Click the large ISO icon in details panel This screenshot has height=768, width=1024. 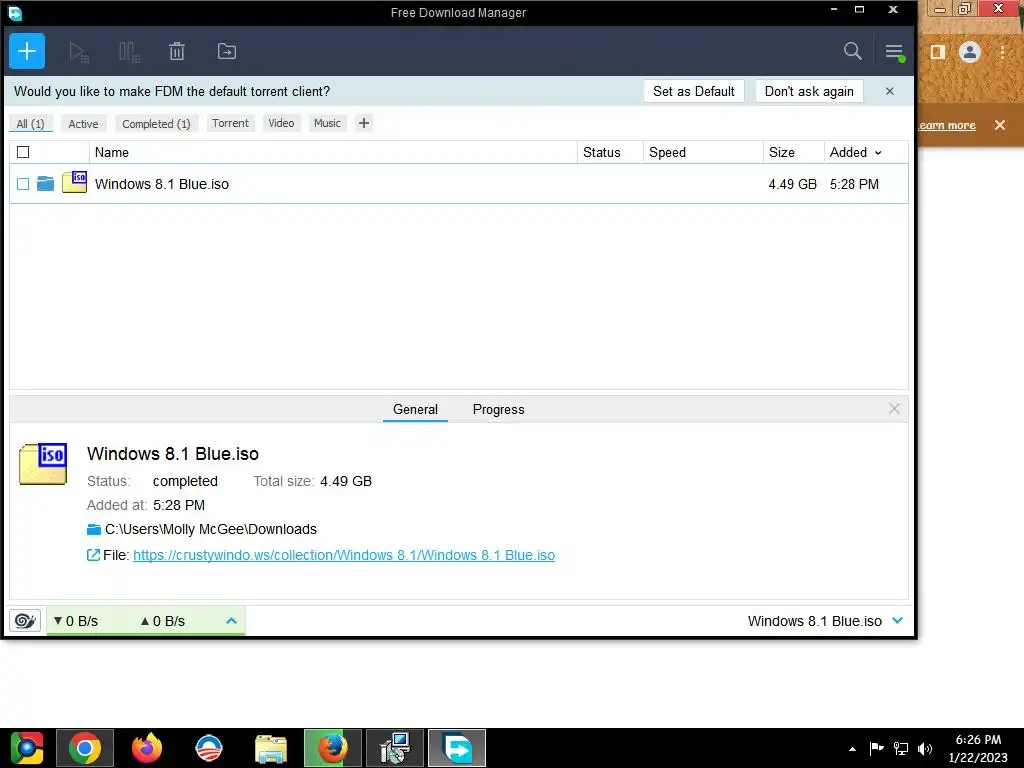[x=43, y=464]
